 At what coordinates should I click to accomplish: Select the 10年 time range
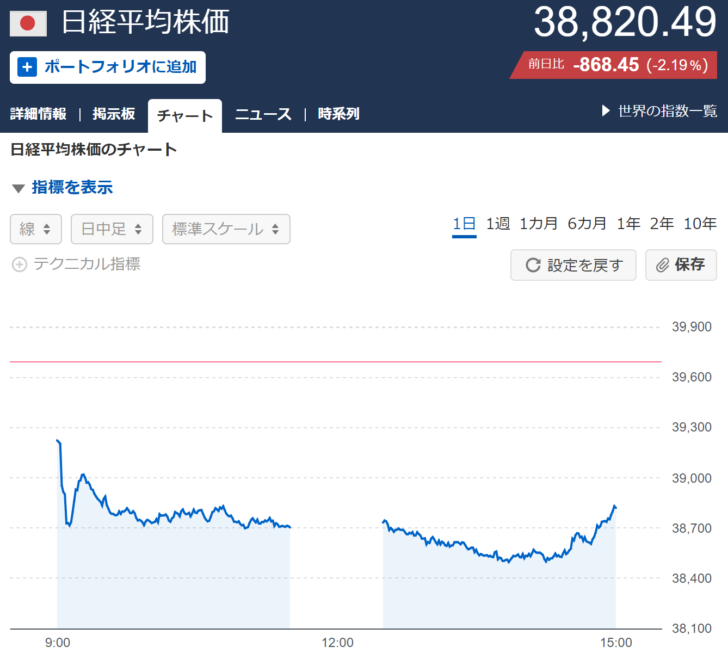pos(700,224)
